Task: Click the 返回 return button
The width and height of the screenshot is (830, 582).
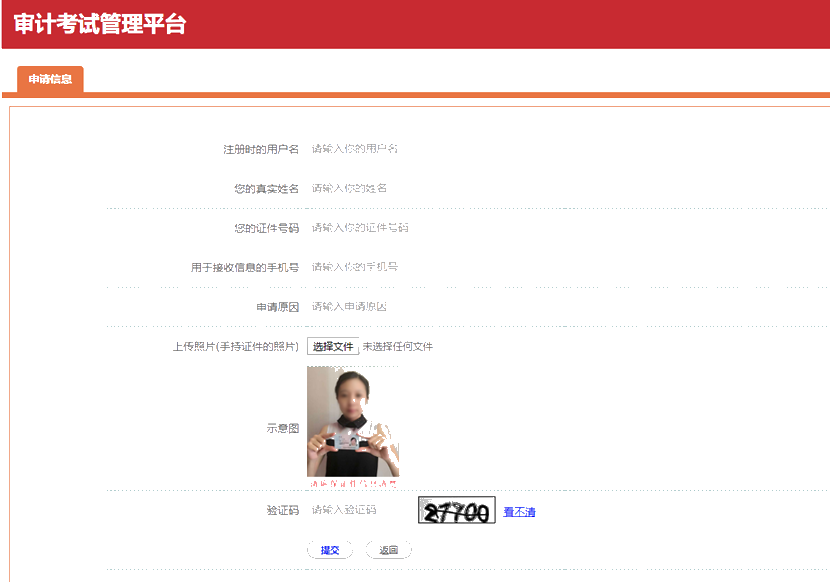Action: click(388, 549)
